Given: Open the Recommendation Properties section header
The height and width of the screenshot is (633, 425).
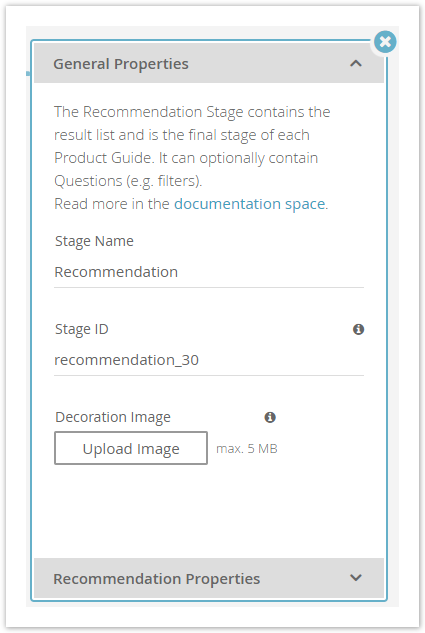Looking at the screenshot, I should (x=209, y=578).
